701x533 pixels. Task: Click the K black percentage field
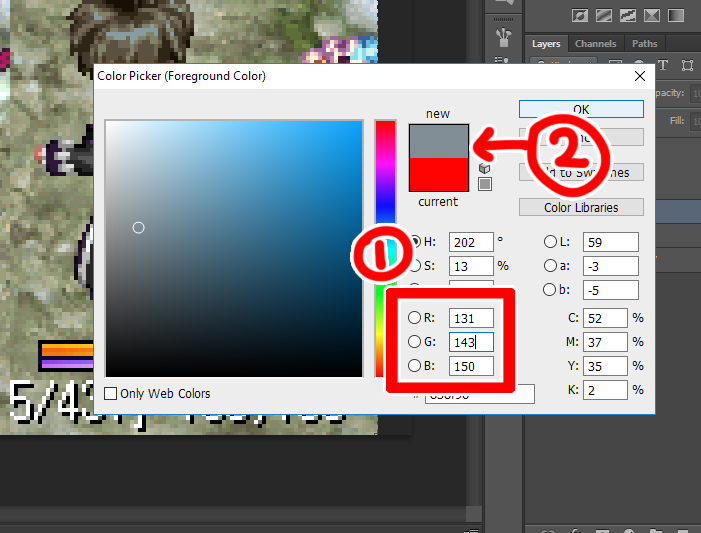605,390
